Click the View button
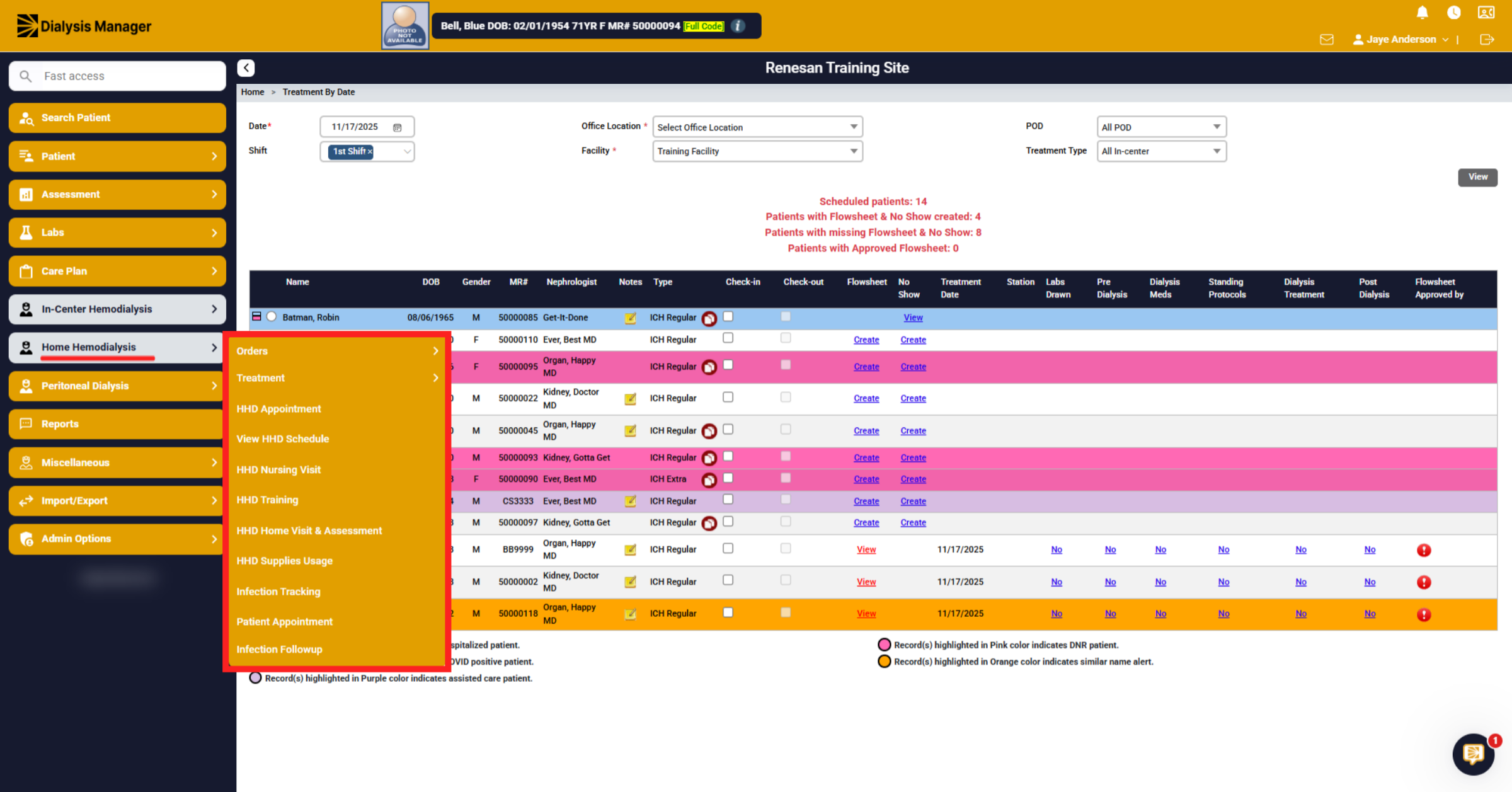The image size is (1512, 792). pyautogui.click(x=1477, y=177)
